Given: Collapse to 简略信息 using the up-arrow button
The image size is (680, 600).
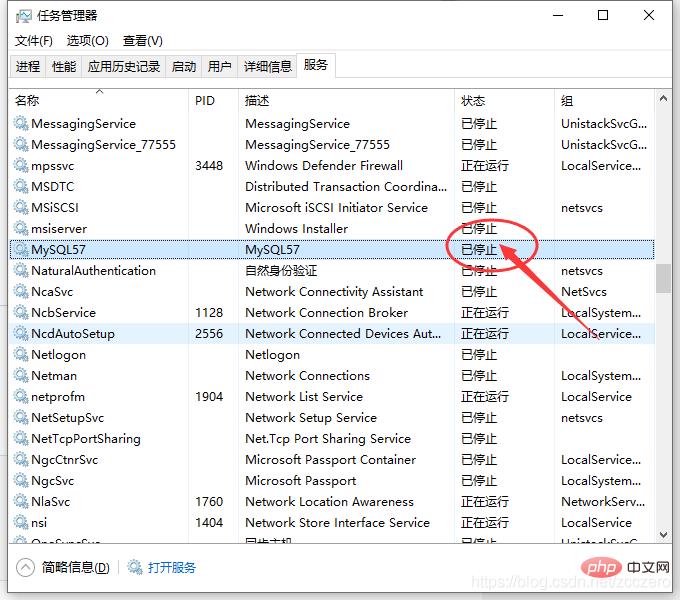Looking at the screenshot, I should coord(25,567).
